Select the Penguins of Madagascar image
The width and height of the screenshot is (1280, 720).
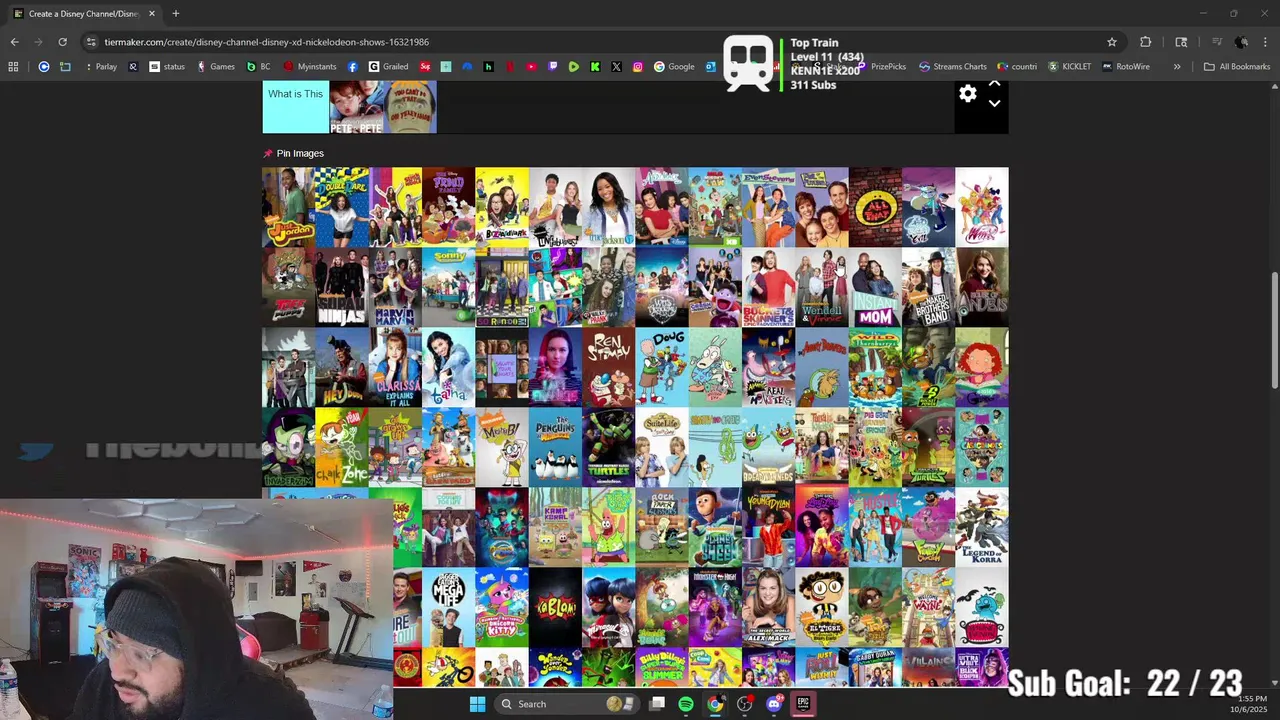pyautogui.click(x=555, y=447)
